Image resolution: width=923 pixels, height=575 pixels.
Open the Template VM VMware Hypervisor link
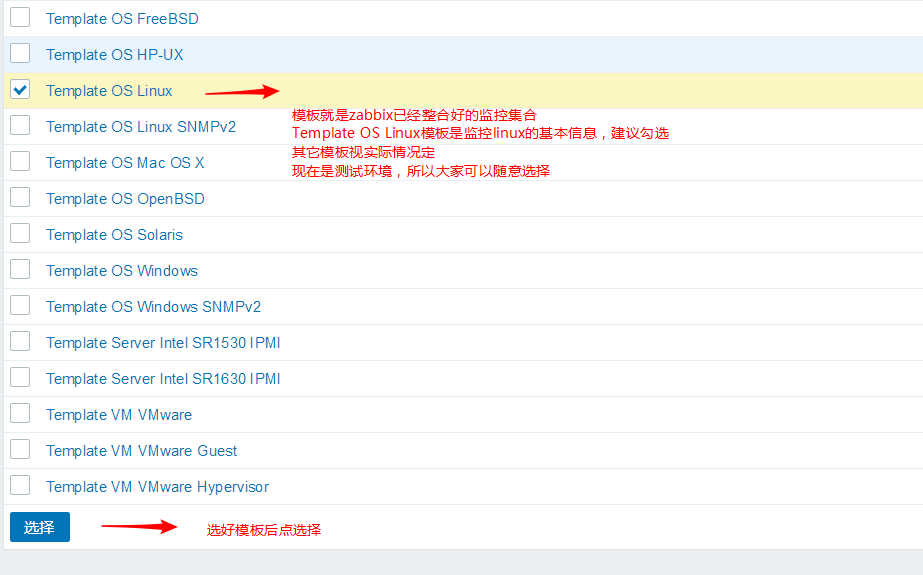158,487
